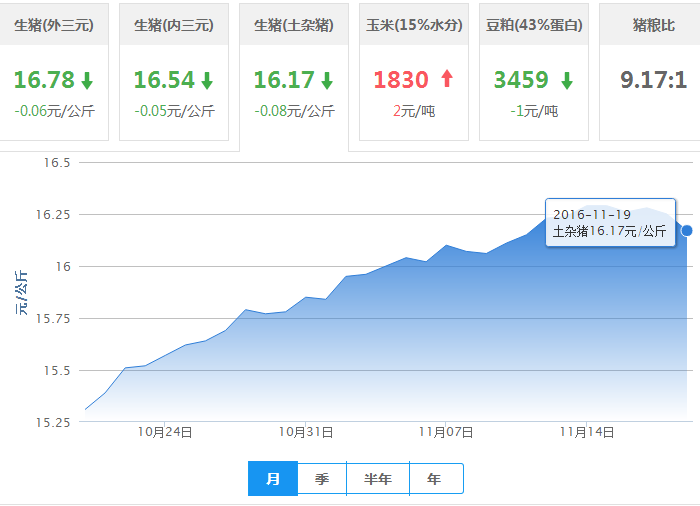Select the 月 monthly range button
The image size is (700, 506).
coord(273,479)
